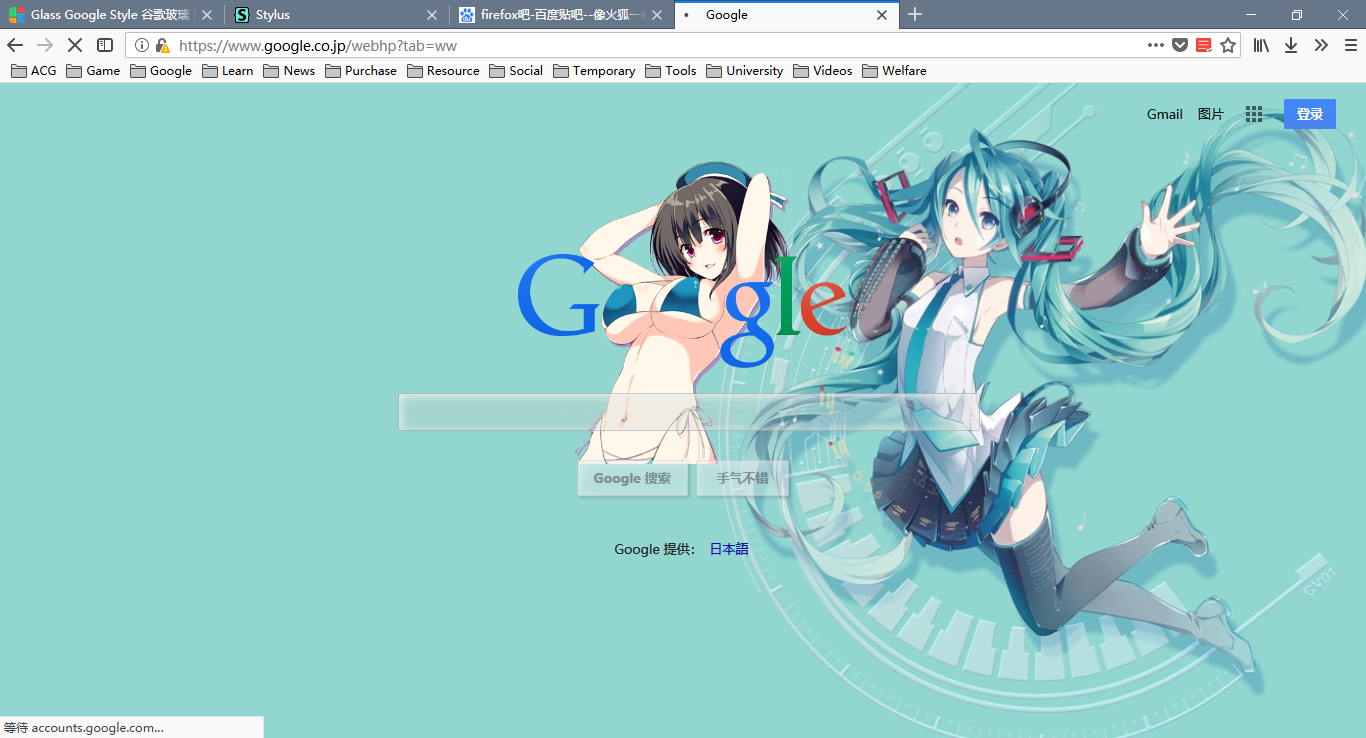Expand the Learn bookmarks folder
The image size is (1366, 738).
(x=228, y=71)
